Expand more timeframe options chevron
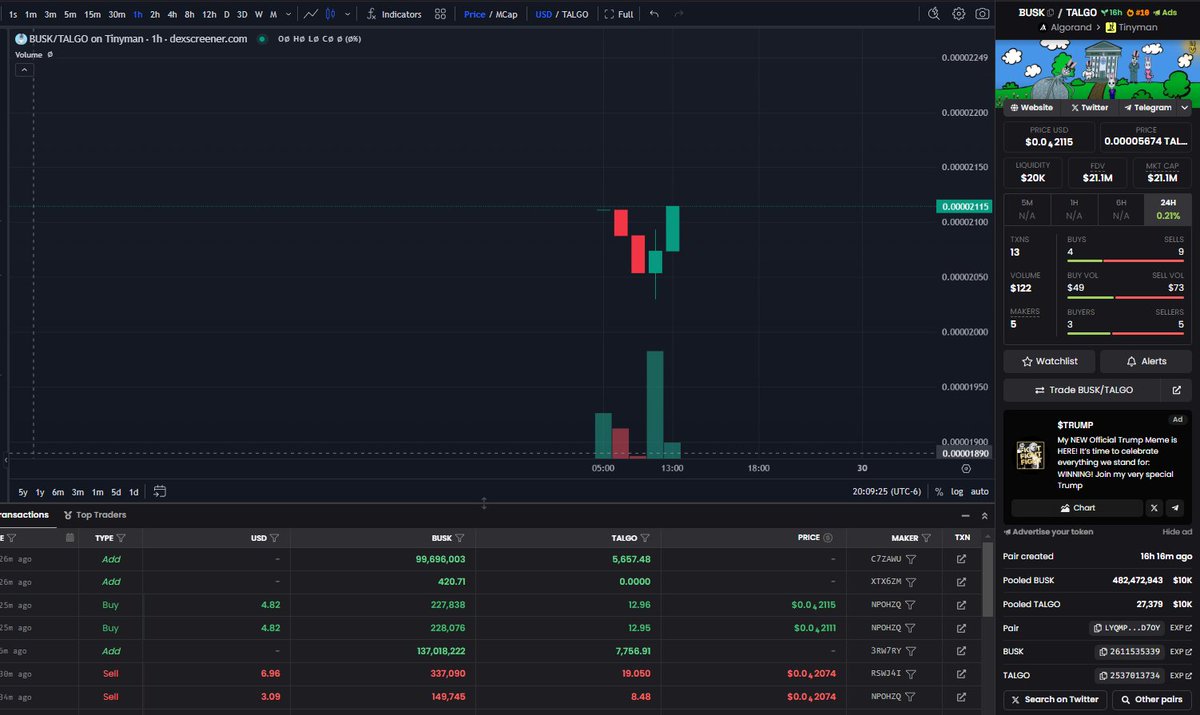 [288, 14]
